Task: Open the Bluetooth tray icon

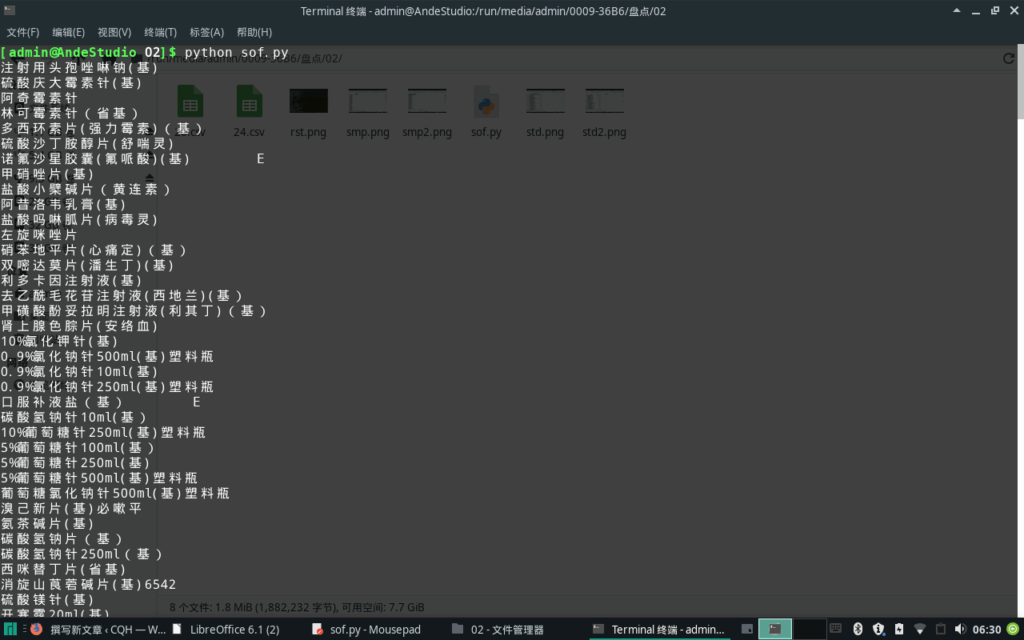Action: pos(857,629)
